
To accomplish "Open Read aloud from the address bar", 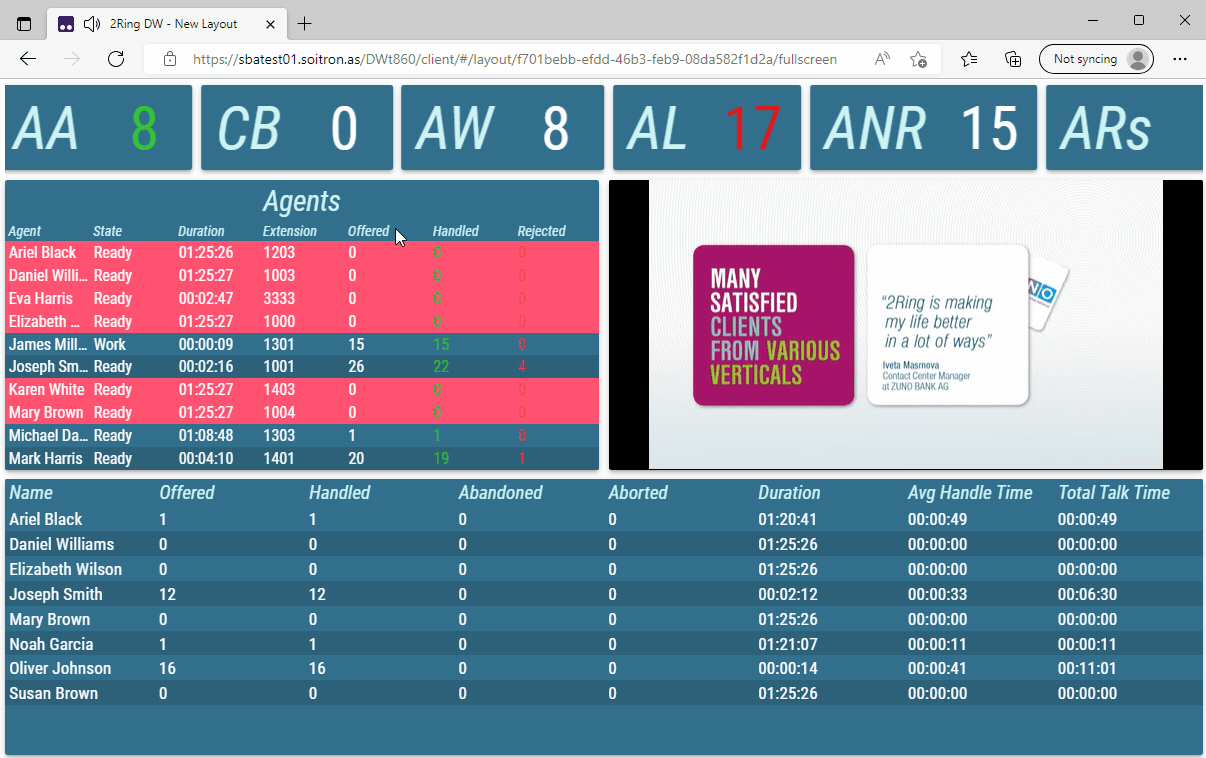I will click(x=883, y=59).
